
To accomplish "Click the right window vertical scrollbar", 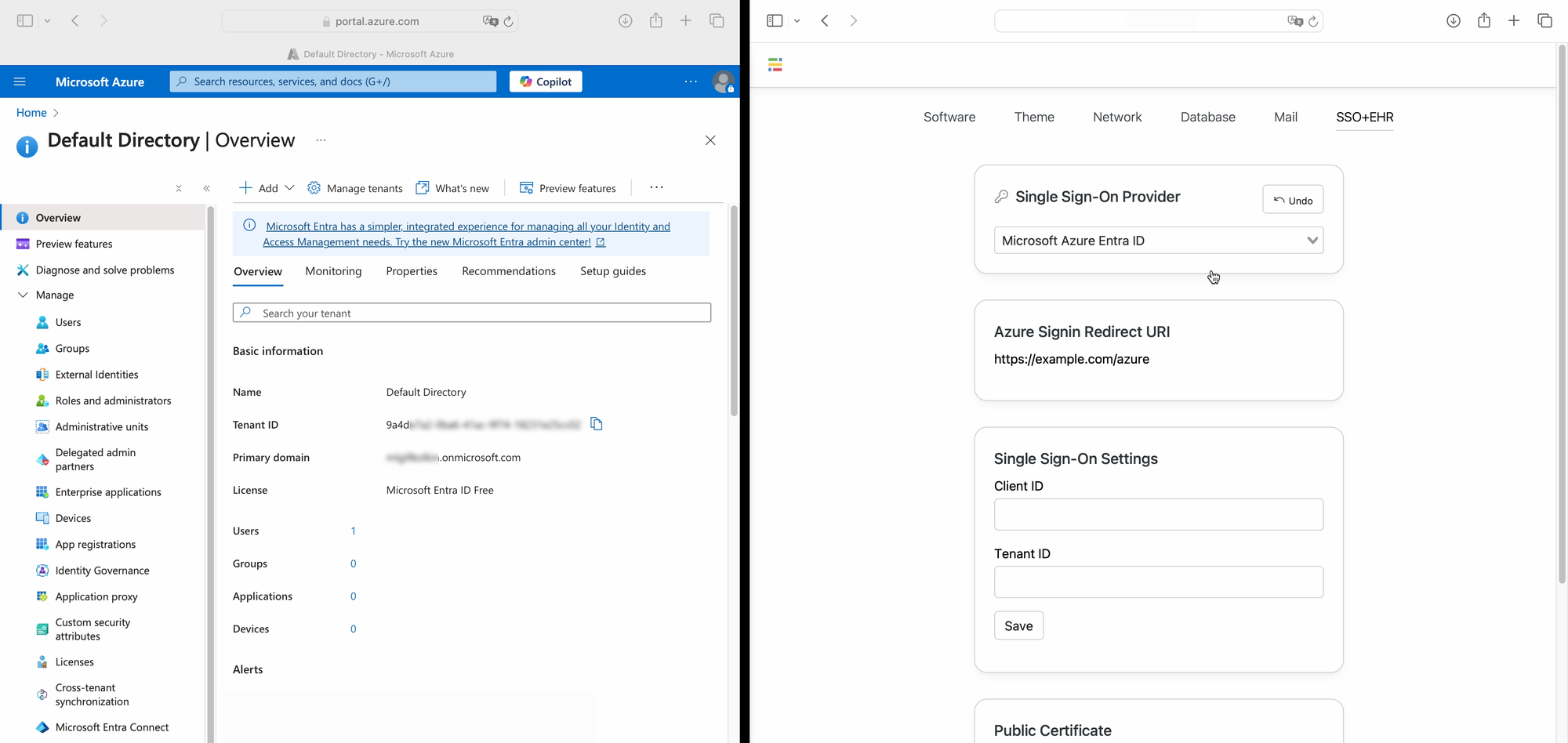I will pos(1561,314).
